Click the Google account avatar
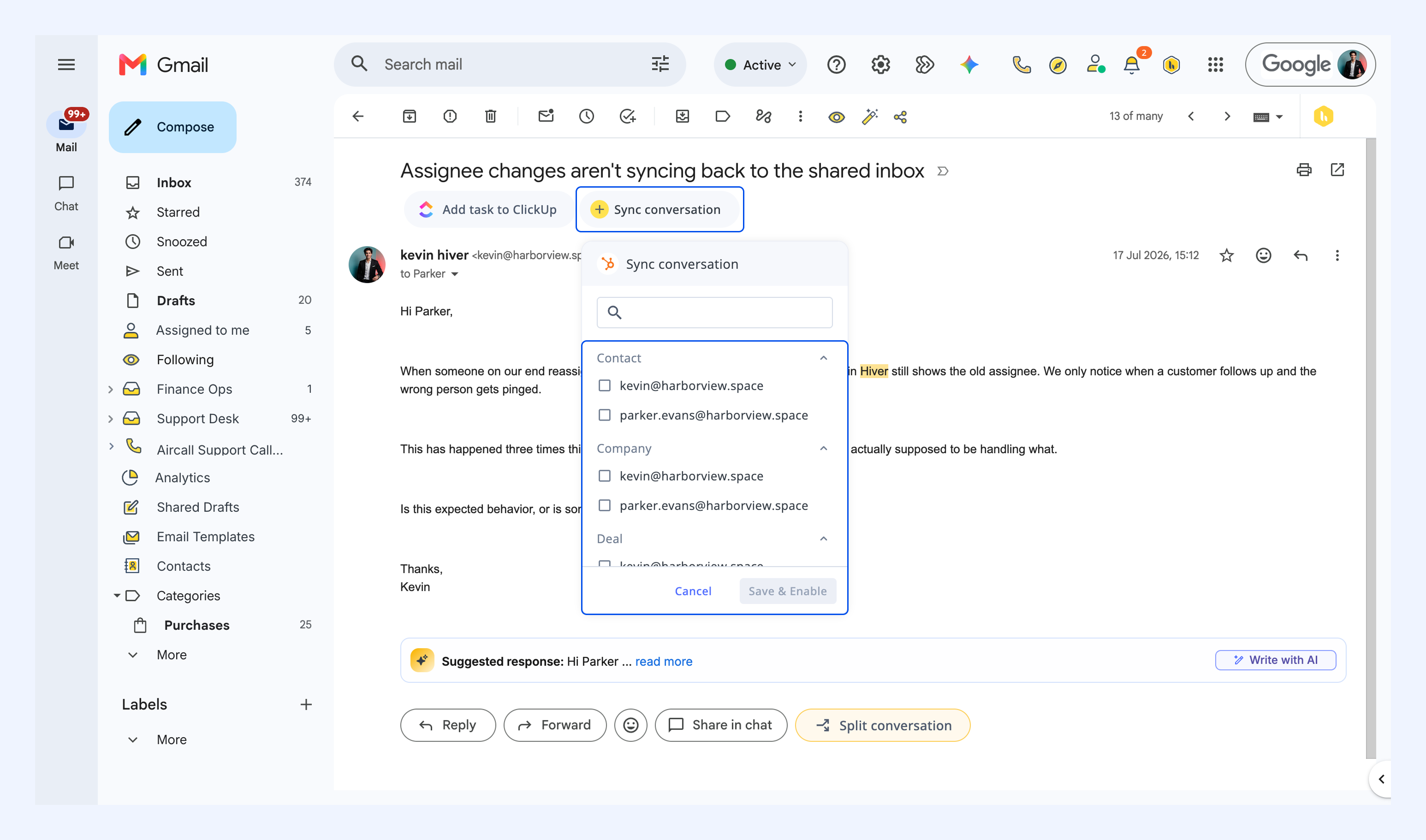 click(x=1352, y=65)
